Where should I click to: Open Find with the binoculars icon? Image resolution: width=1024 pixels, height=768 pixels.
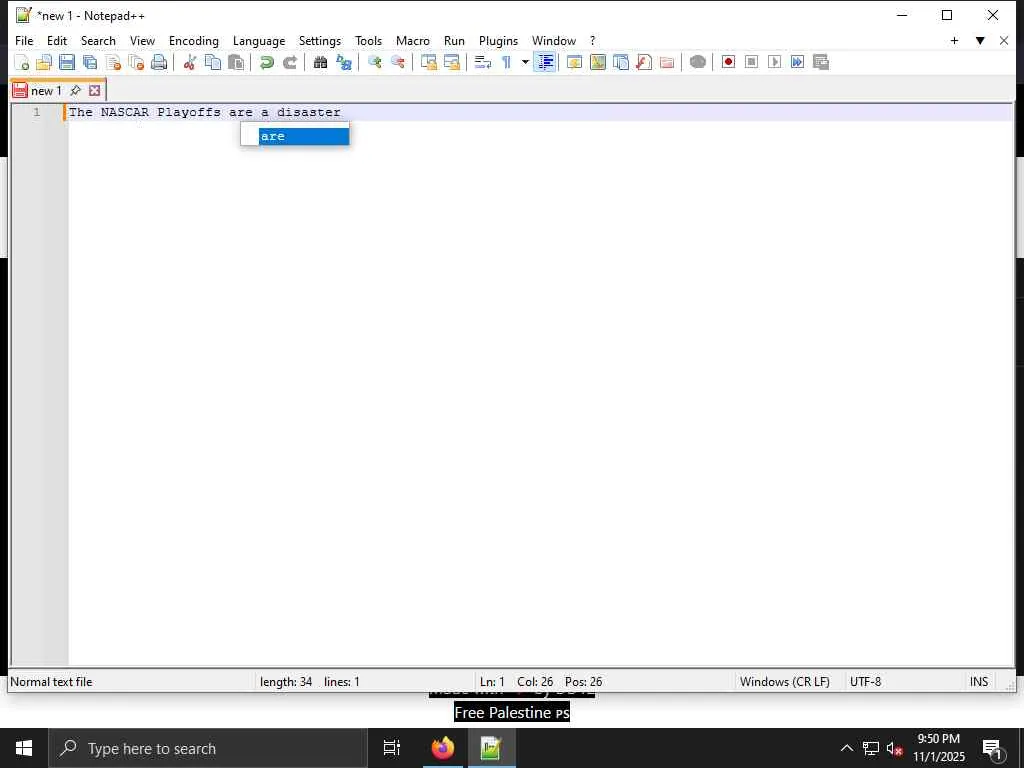pyautogui.click(x=320, y=62)
